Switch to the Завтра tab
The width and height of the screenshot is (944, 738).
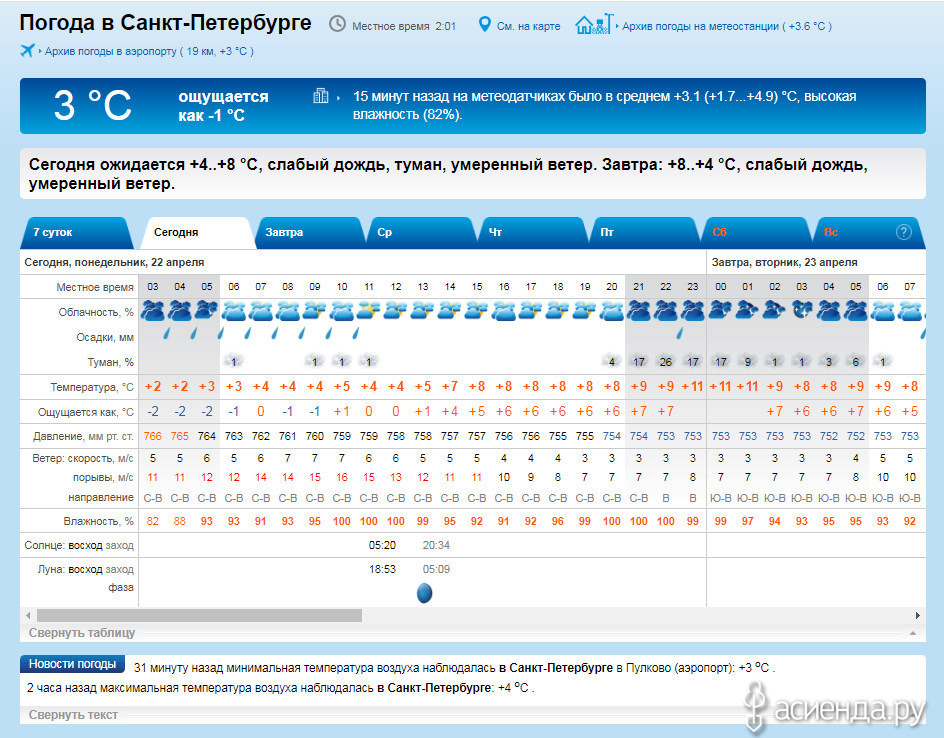click(x=308, y=232)
